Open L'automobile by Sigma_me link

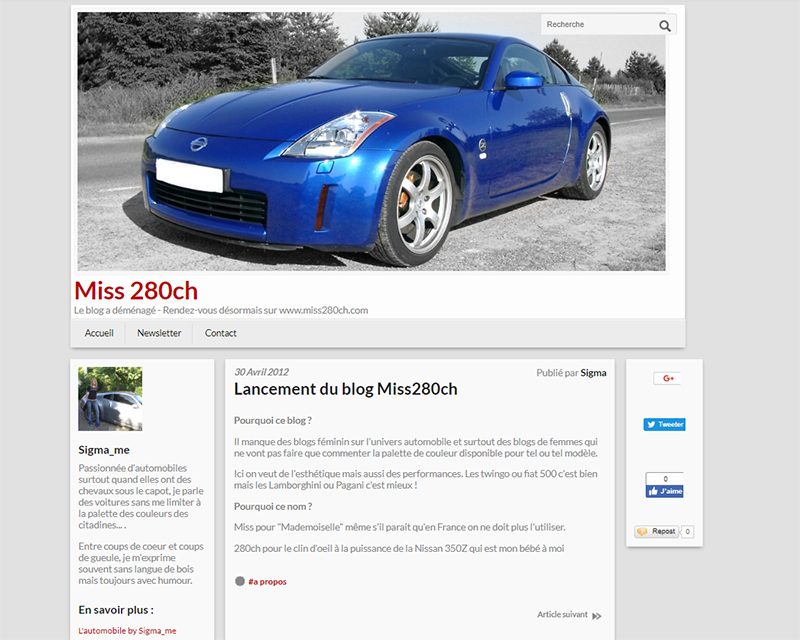coord(127,630)
